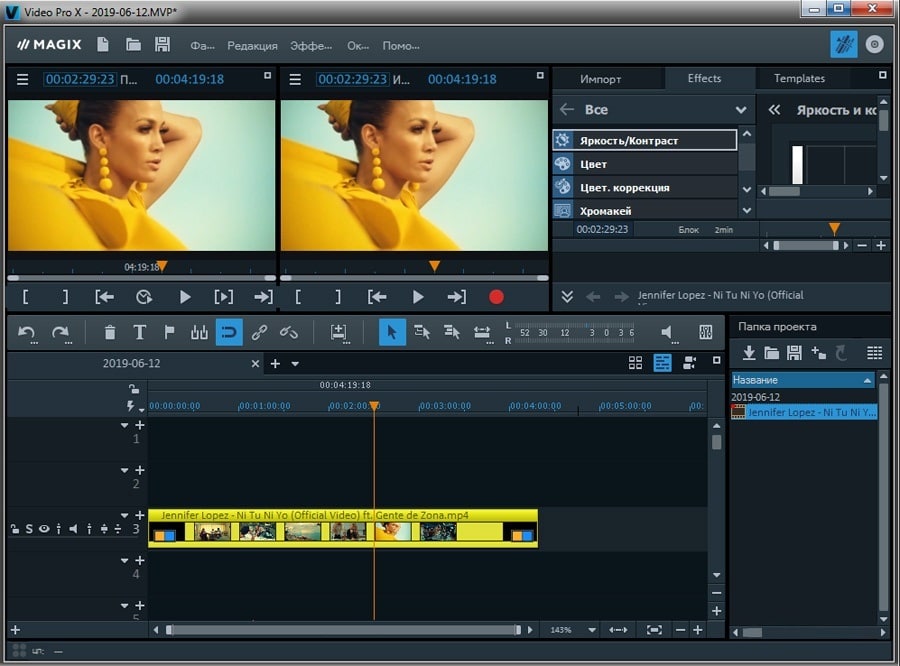Toggle the magnet snapping button
This screenshot has height=666, width=900.
(x=229, y=332)
